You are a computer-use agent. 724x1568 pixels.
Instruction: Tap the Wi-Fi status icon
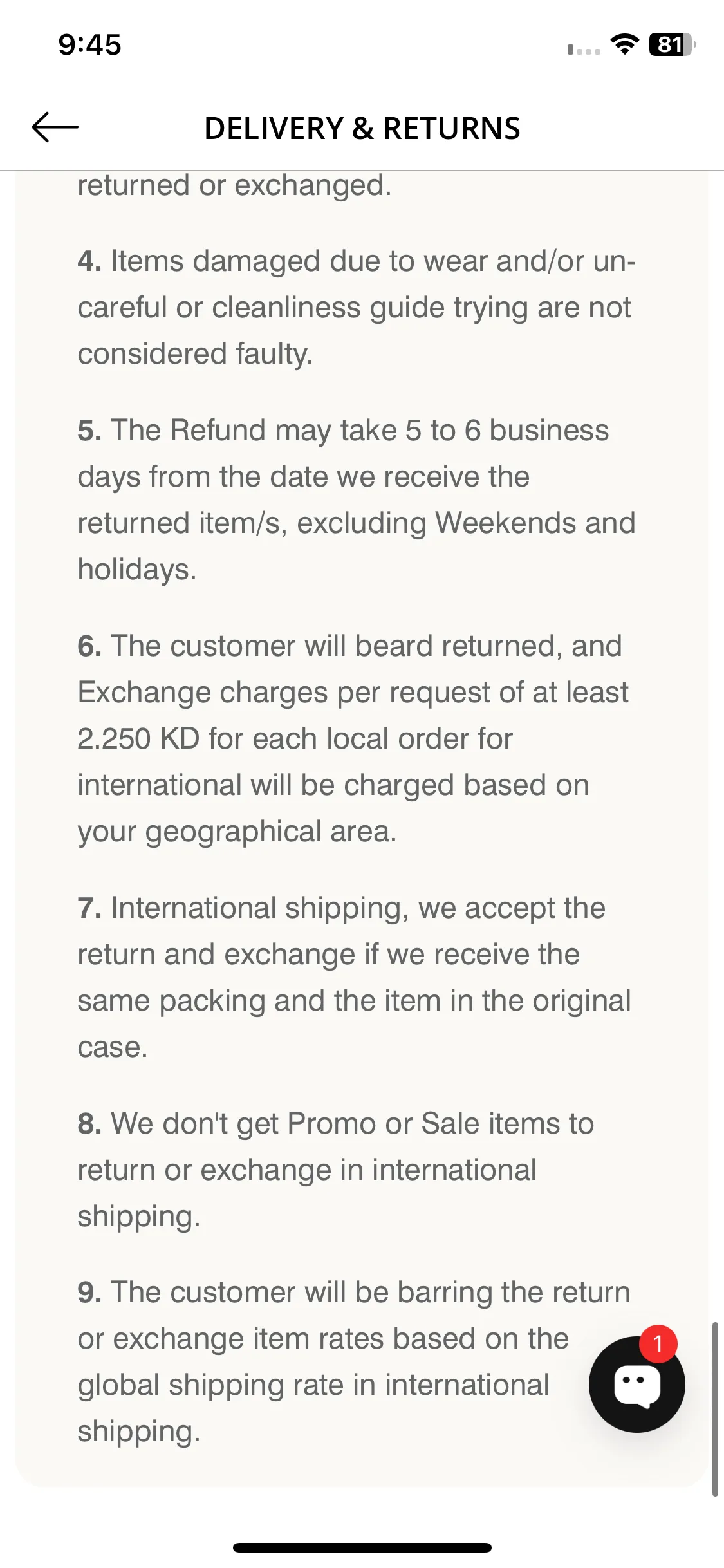(624, 44)
